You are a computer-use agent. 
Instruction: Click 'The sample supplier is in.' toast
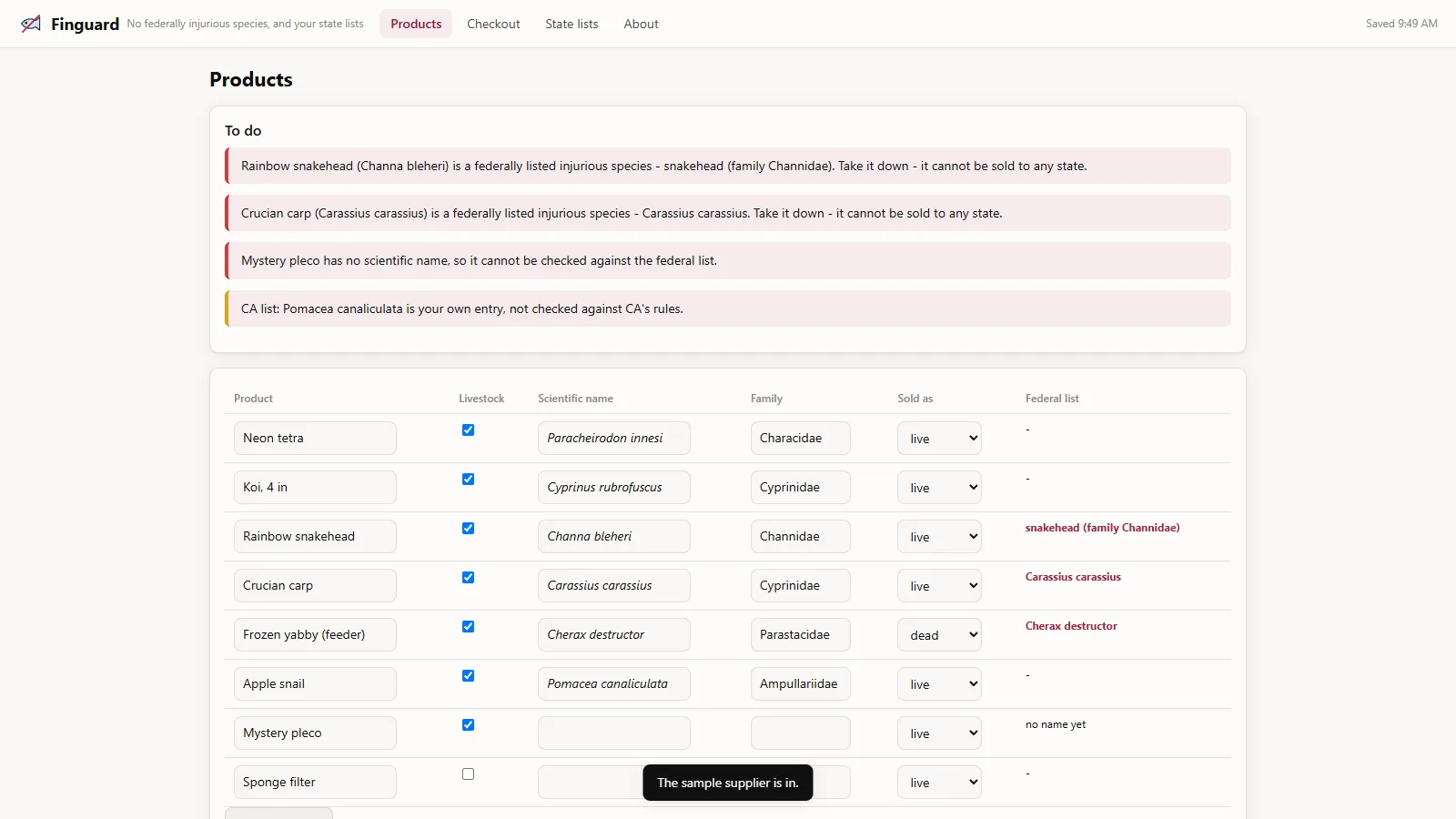tap(728, 783)
